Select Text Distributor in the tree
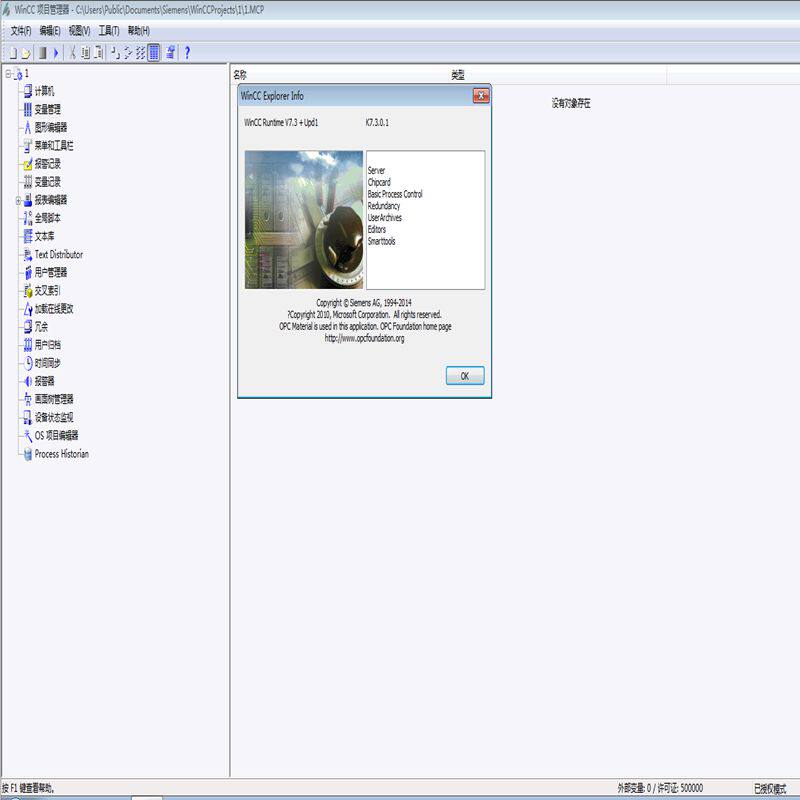The image size is (800, 800). [59, 255]
